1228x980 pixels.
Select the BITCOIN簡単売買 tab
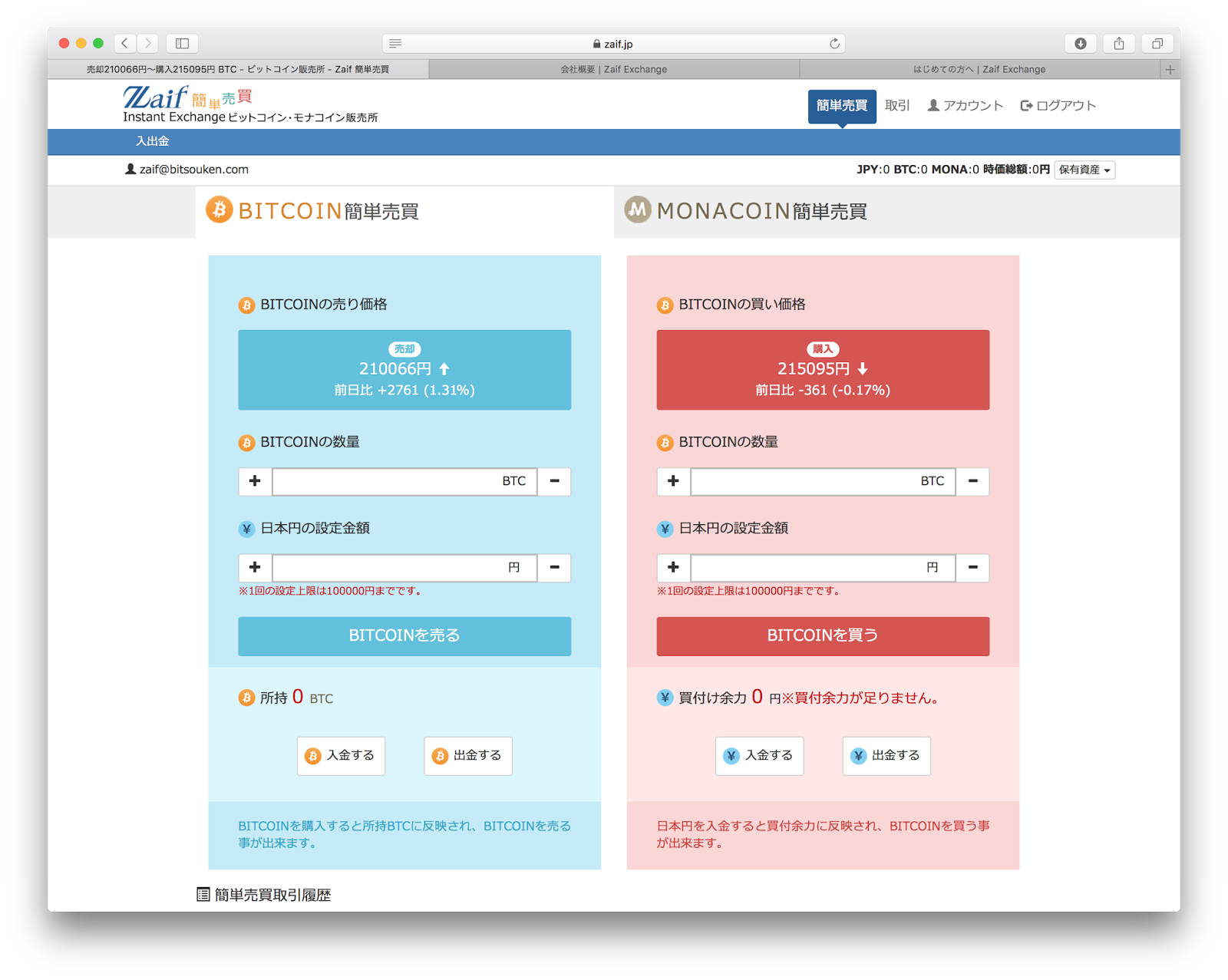coord(404,211)
